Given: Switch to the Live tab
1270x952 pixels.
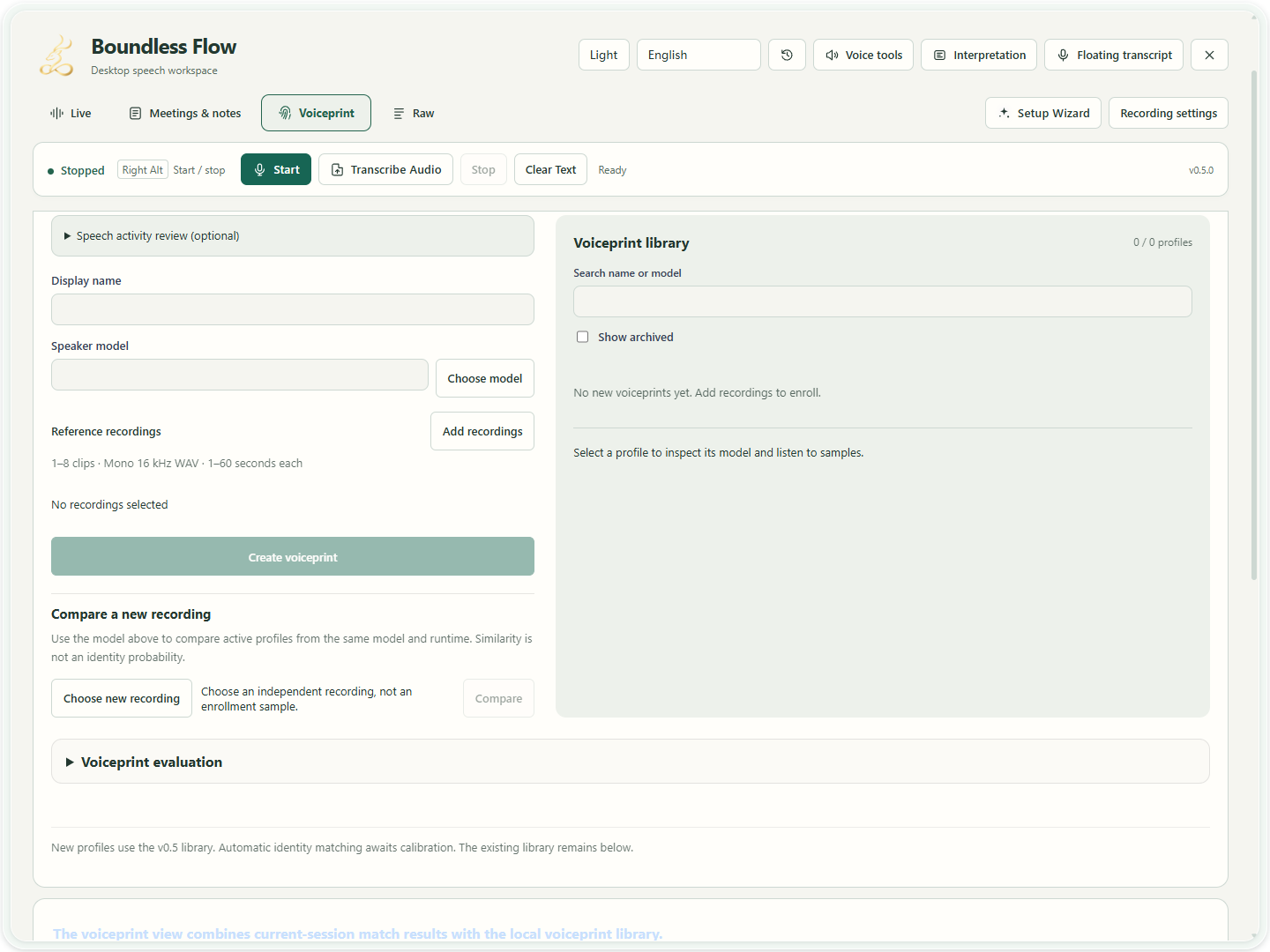Looking at the screenshot, I should click(71, 113).
